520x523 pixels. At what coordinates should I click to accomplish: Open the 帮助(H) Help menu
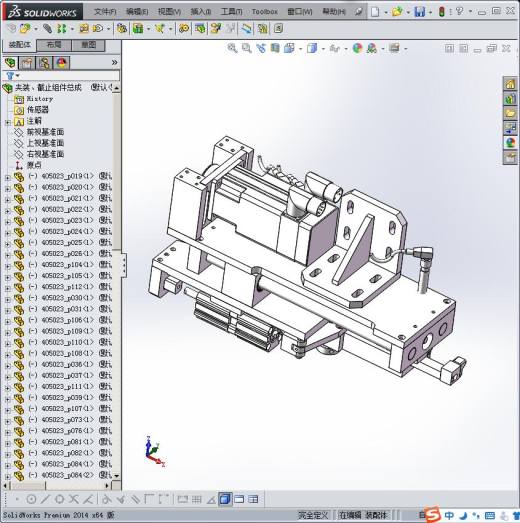tap(334, 12)
